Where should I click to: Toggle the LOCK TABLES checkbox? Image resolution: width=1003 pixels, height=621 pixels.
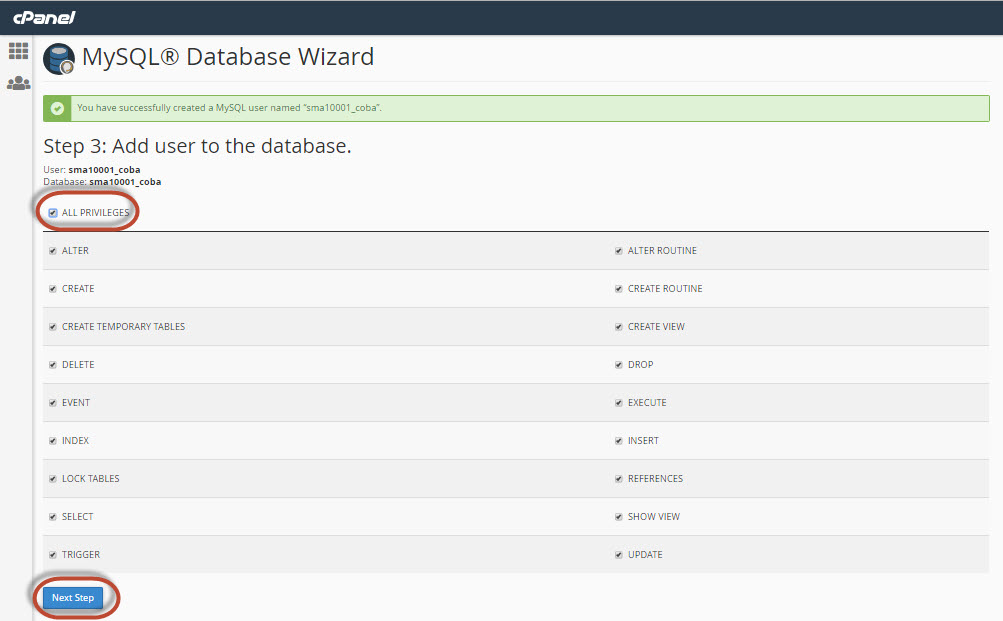coord(53,479)
